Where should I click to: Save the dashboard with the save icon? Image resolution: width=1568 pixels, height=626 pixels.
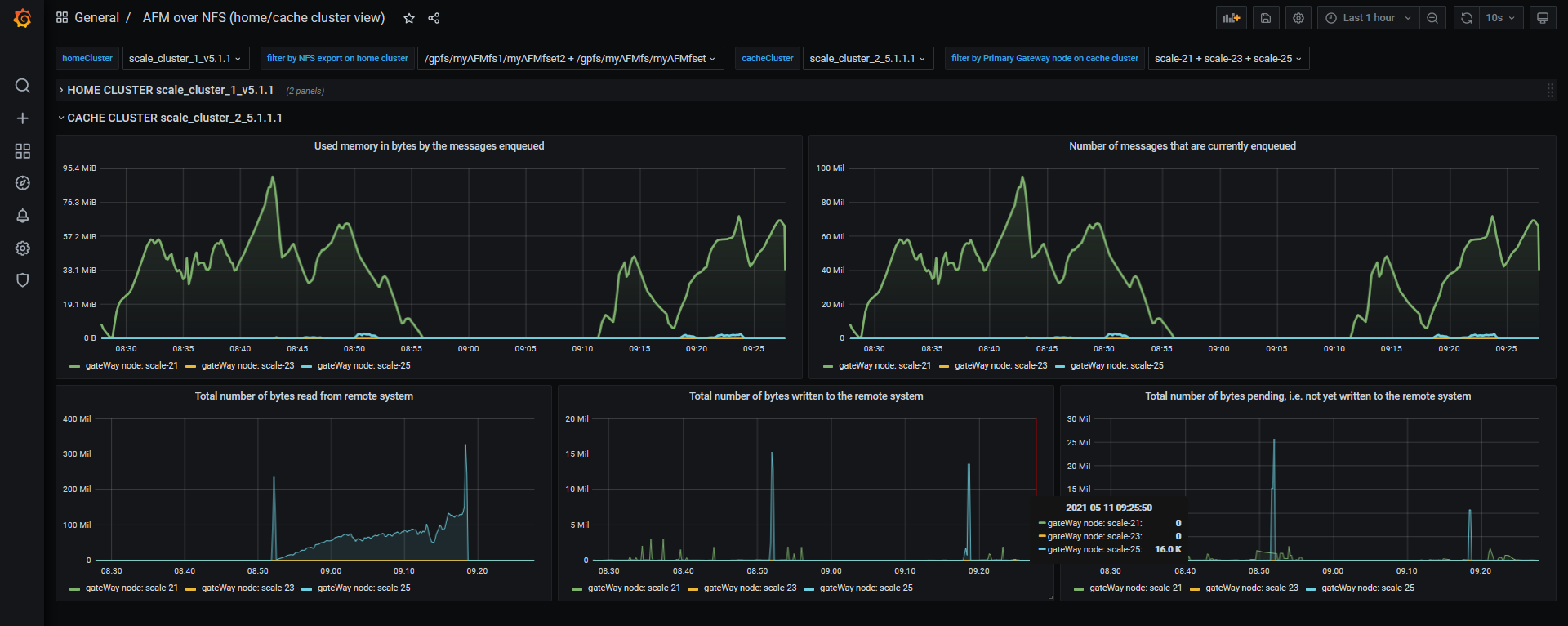click(1265, 18)
